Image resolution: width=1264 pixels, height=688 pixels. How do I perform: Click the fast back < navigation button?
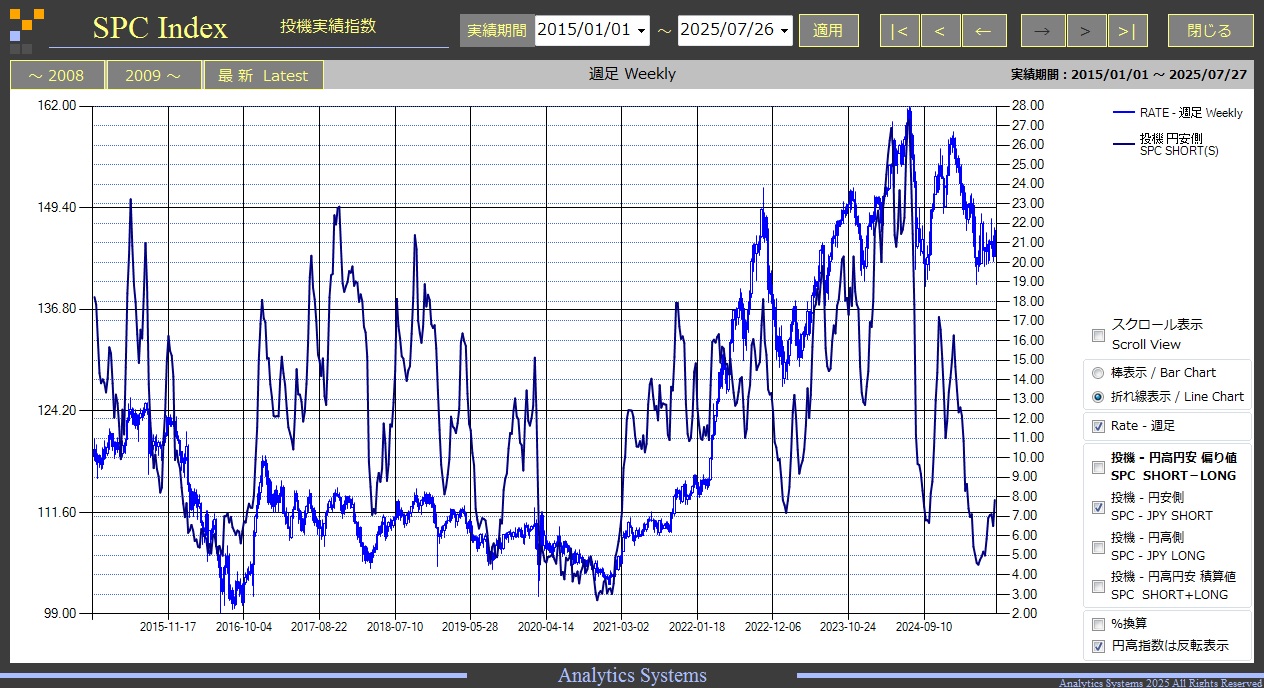tap(940, 31)
